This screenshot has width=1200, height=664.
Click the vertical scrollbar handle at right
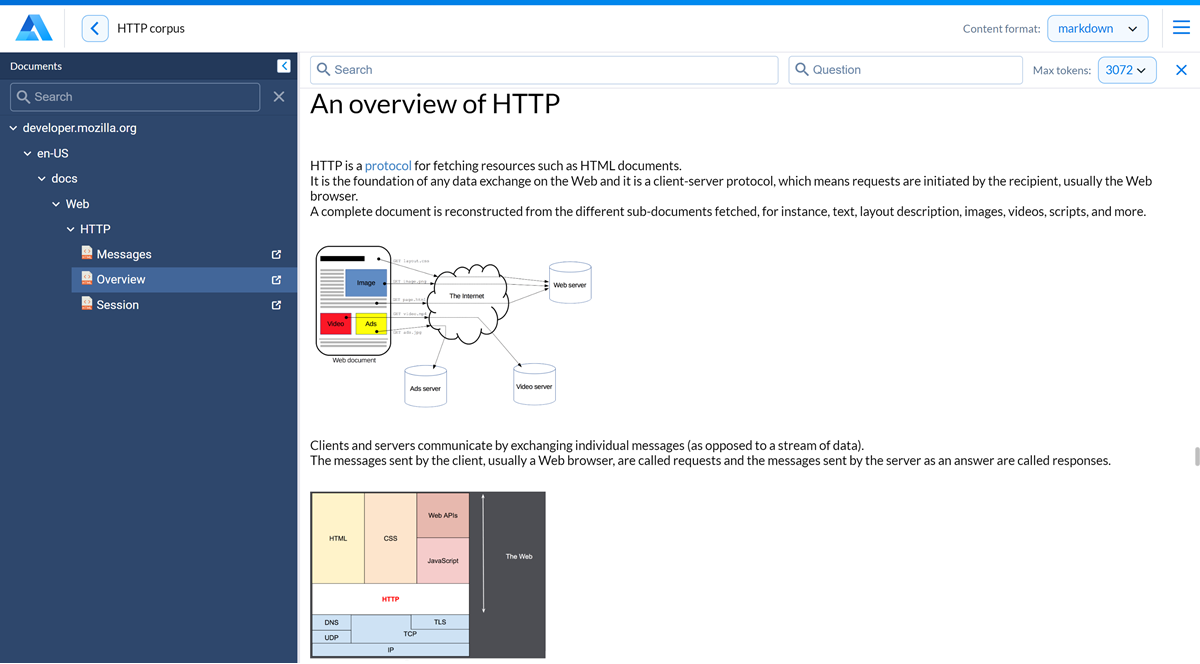[x=1196, y=456]
